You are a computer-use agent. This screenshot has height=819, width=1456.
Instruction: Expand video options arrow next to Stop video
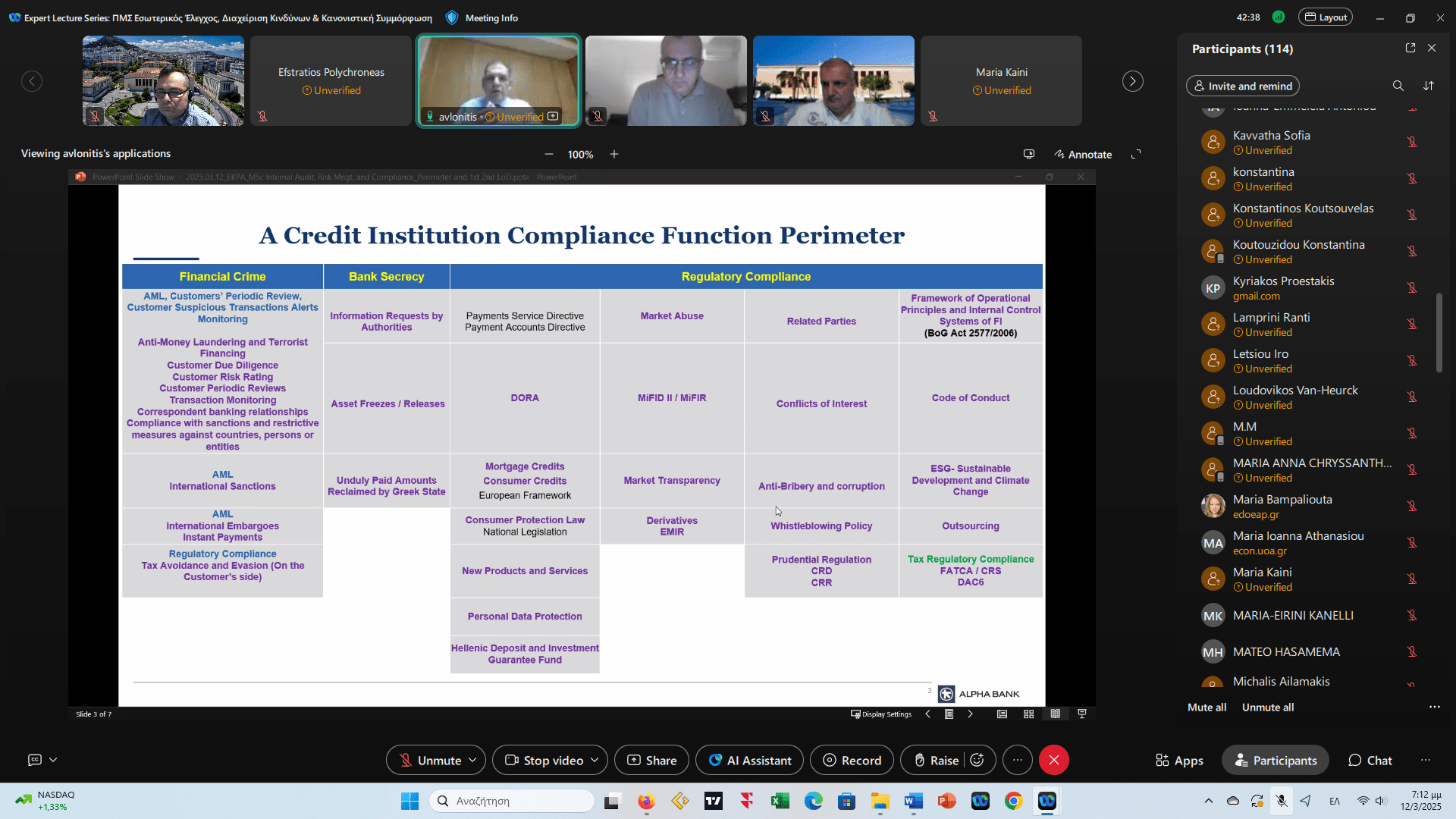point(595,760)
